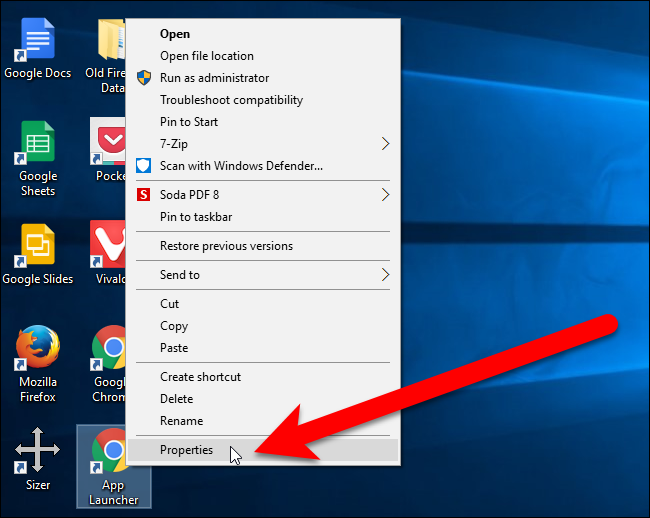Choose Paste in the context menu
Viewport: 650px width, 518px height.
tap(263, 348)
